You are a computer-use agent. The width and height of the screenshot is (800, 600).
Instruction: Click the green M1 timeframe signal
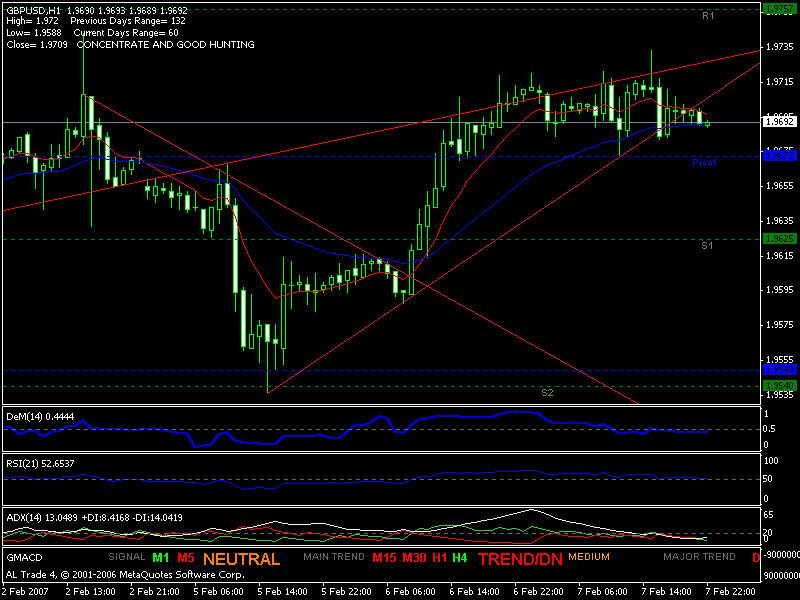(x=161, y=558)
